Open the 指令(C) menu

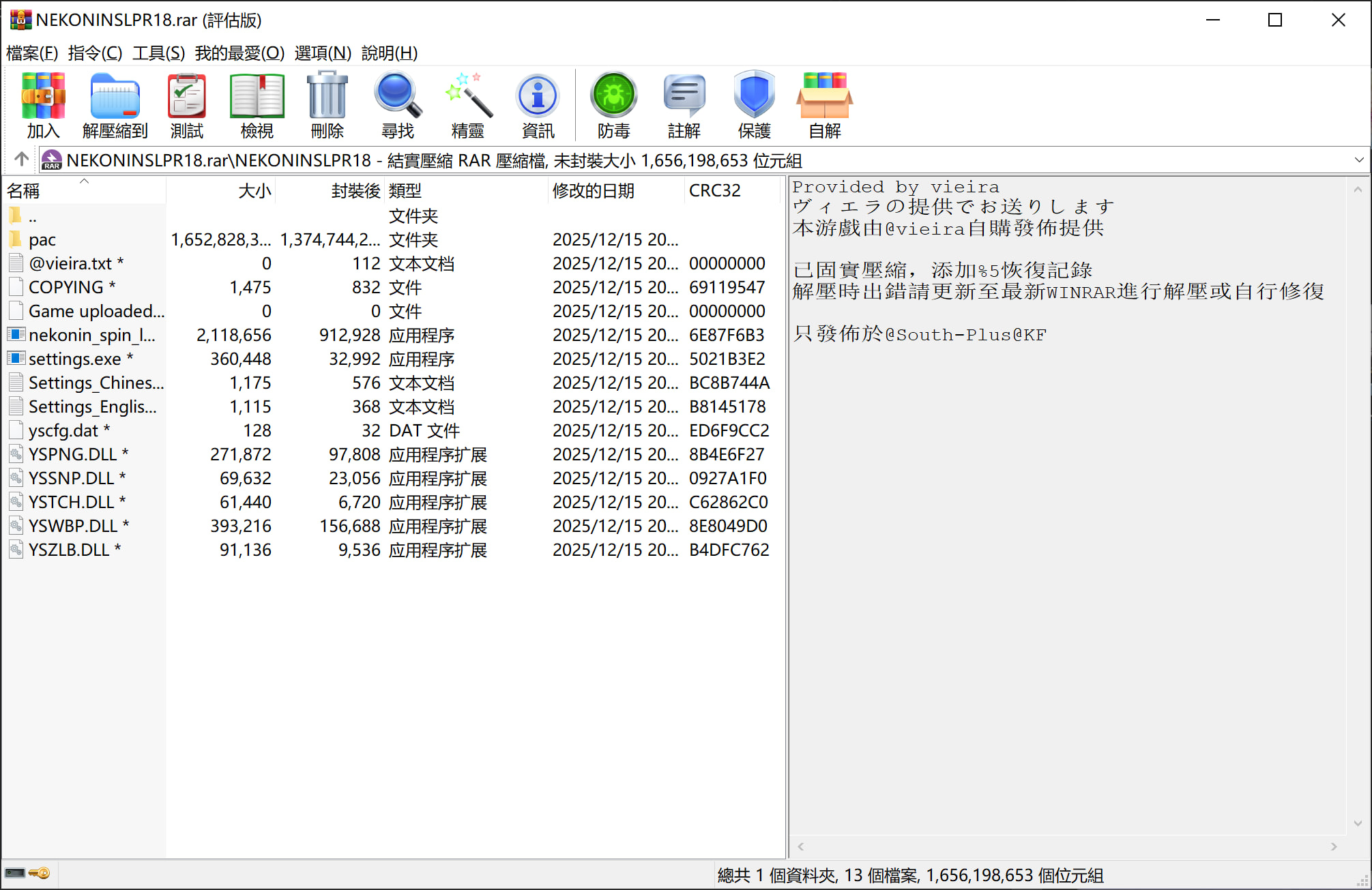(x=95, y=53)
